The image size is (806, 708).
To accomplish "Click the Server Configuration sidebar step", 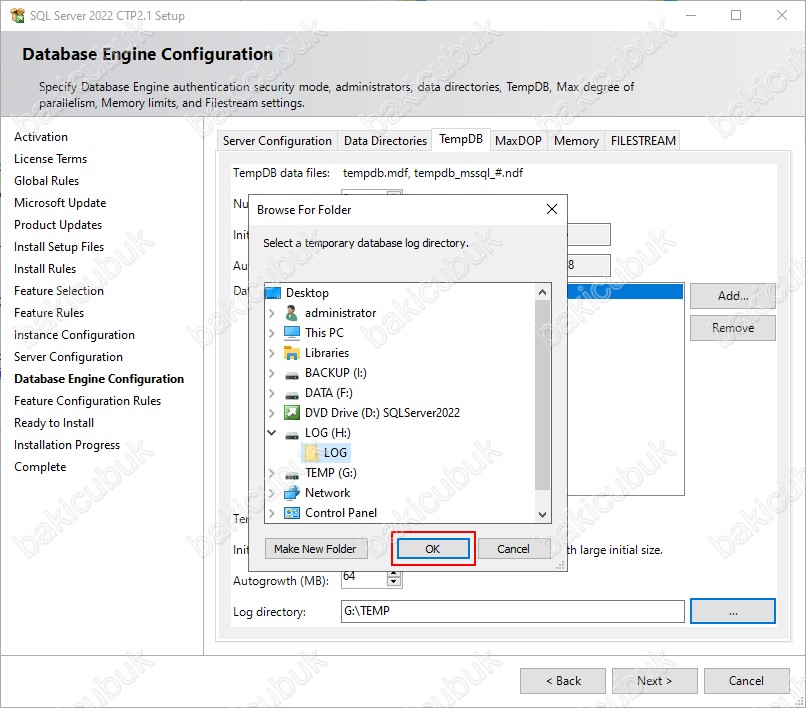I will tap(68, 357).
